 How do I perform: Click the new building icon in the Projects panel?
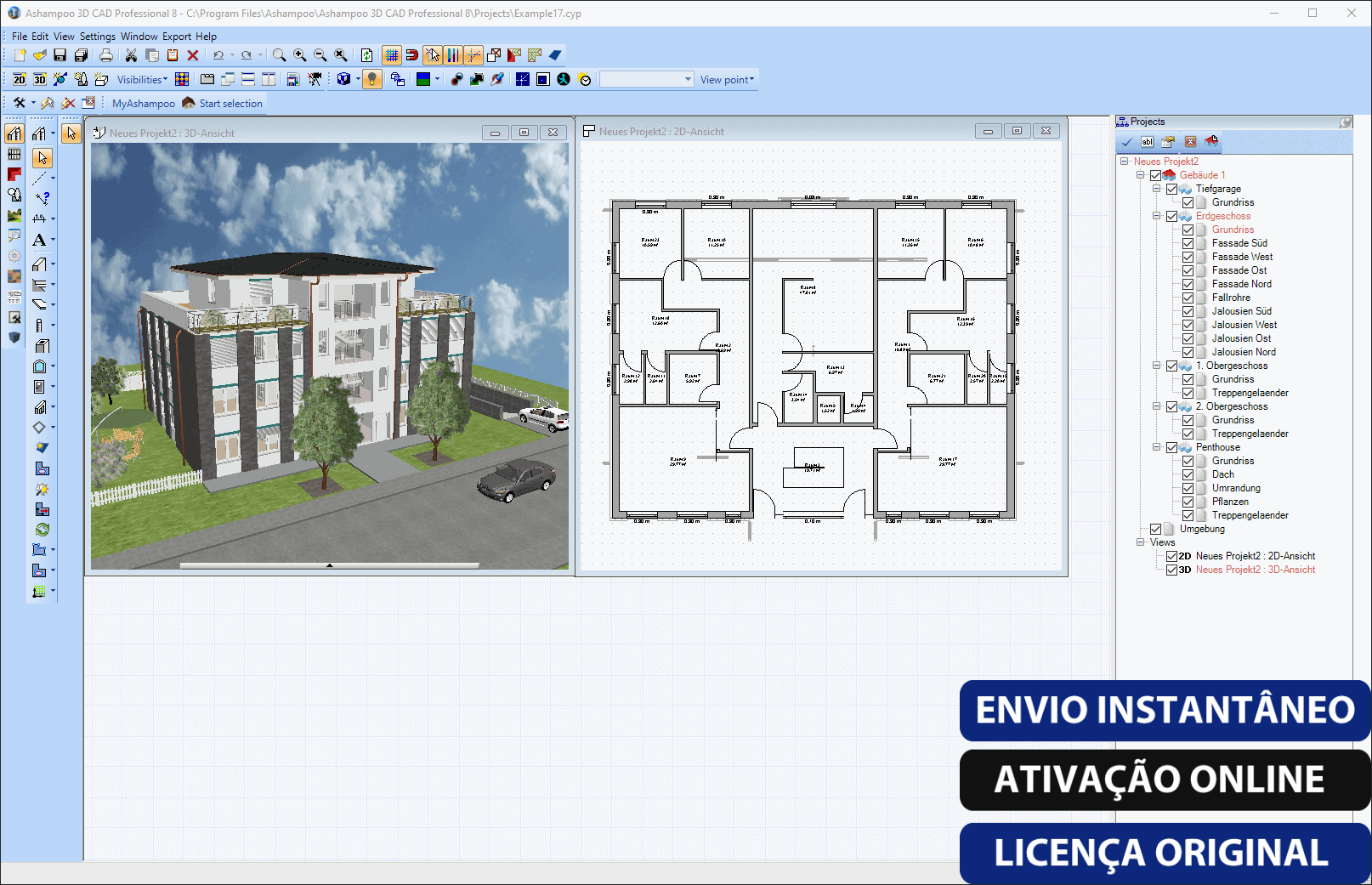tap(1211, 142)
